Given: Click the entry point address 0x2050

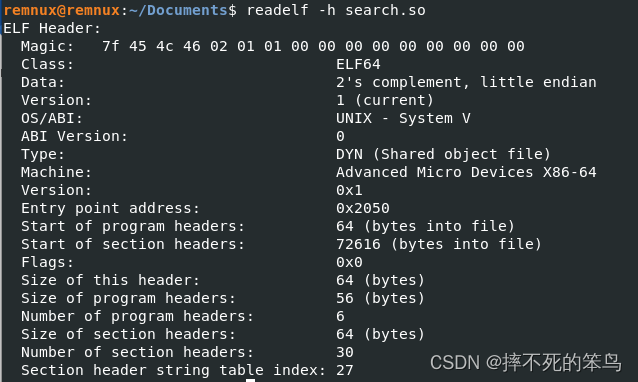Looking at the screenshot, I should pos(363,208).
